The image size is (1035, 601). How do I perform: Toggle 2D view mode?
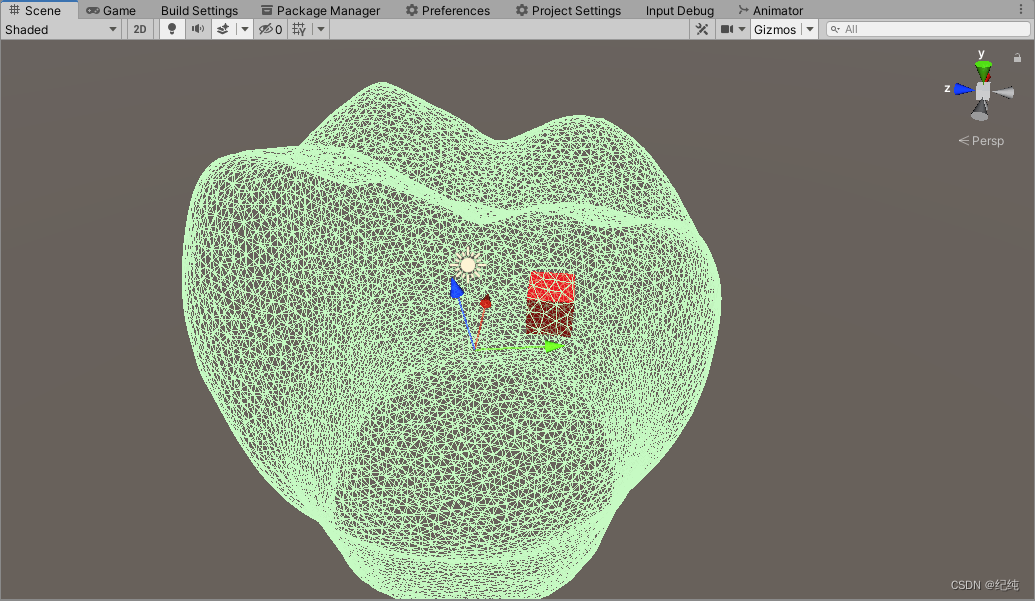[139, 29]
